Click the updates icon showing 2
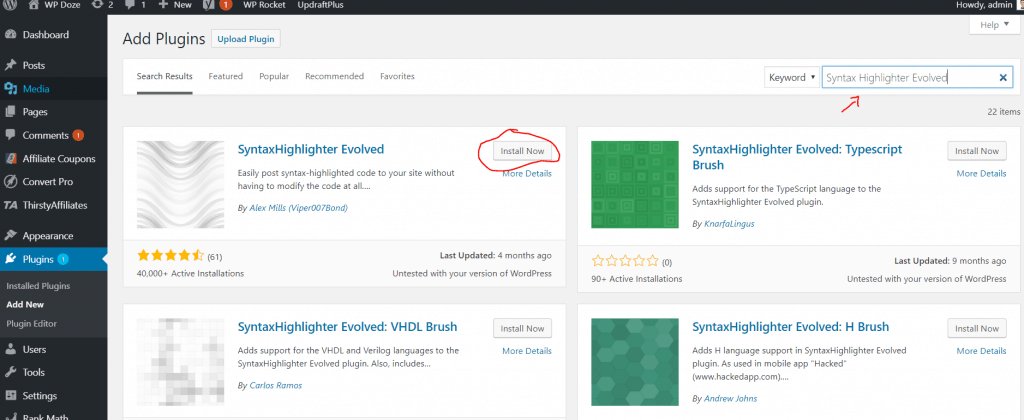The image size is (1024, 420). 98,5
